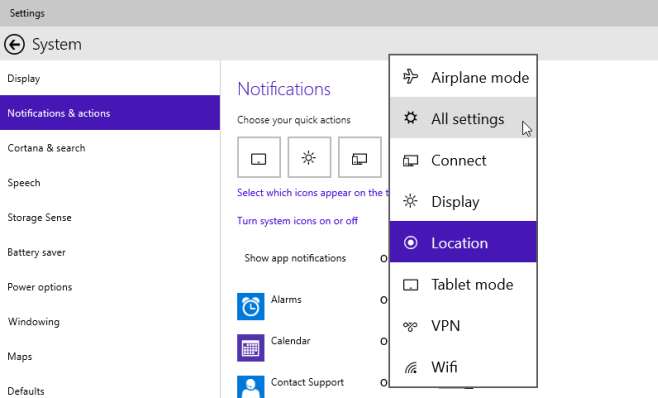Click the System page title

coord(57,45)
